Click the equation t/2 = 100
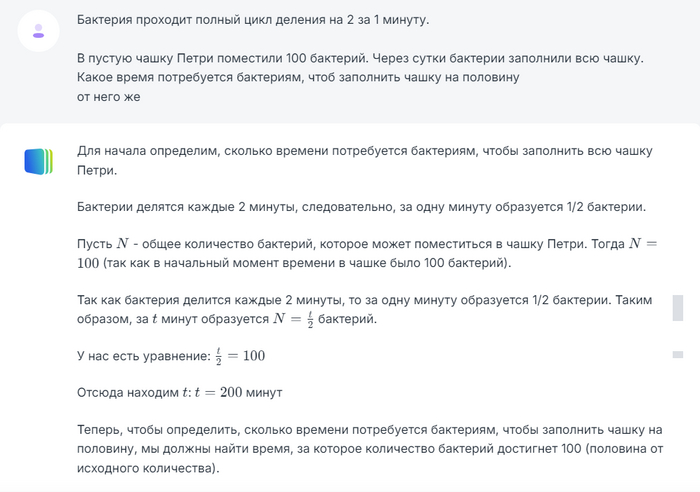Screen dimensions: 700x492 tap(240, 357)
